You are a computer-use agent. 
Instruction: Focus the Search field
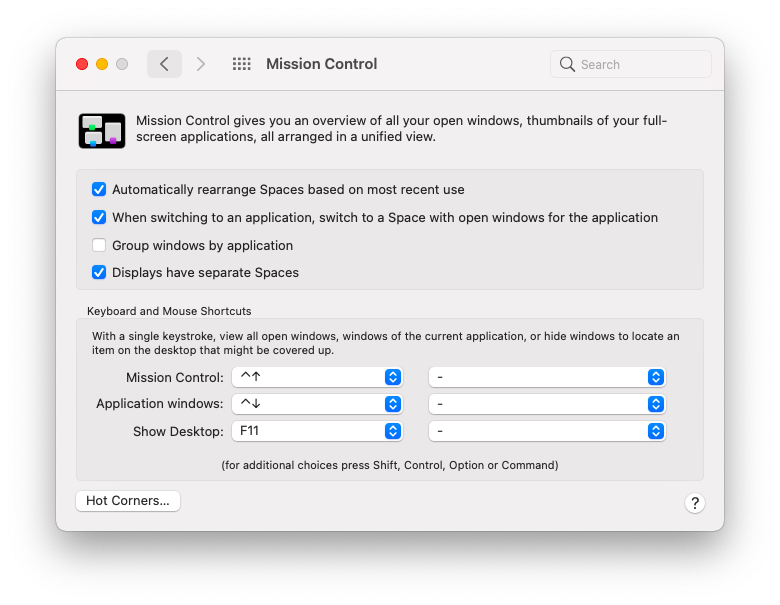click(631, 64)
